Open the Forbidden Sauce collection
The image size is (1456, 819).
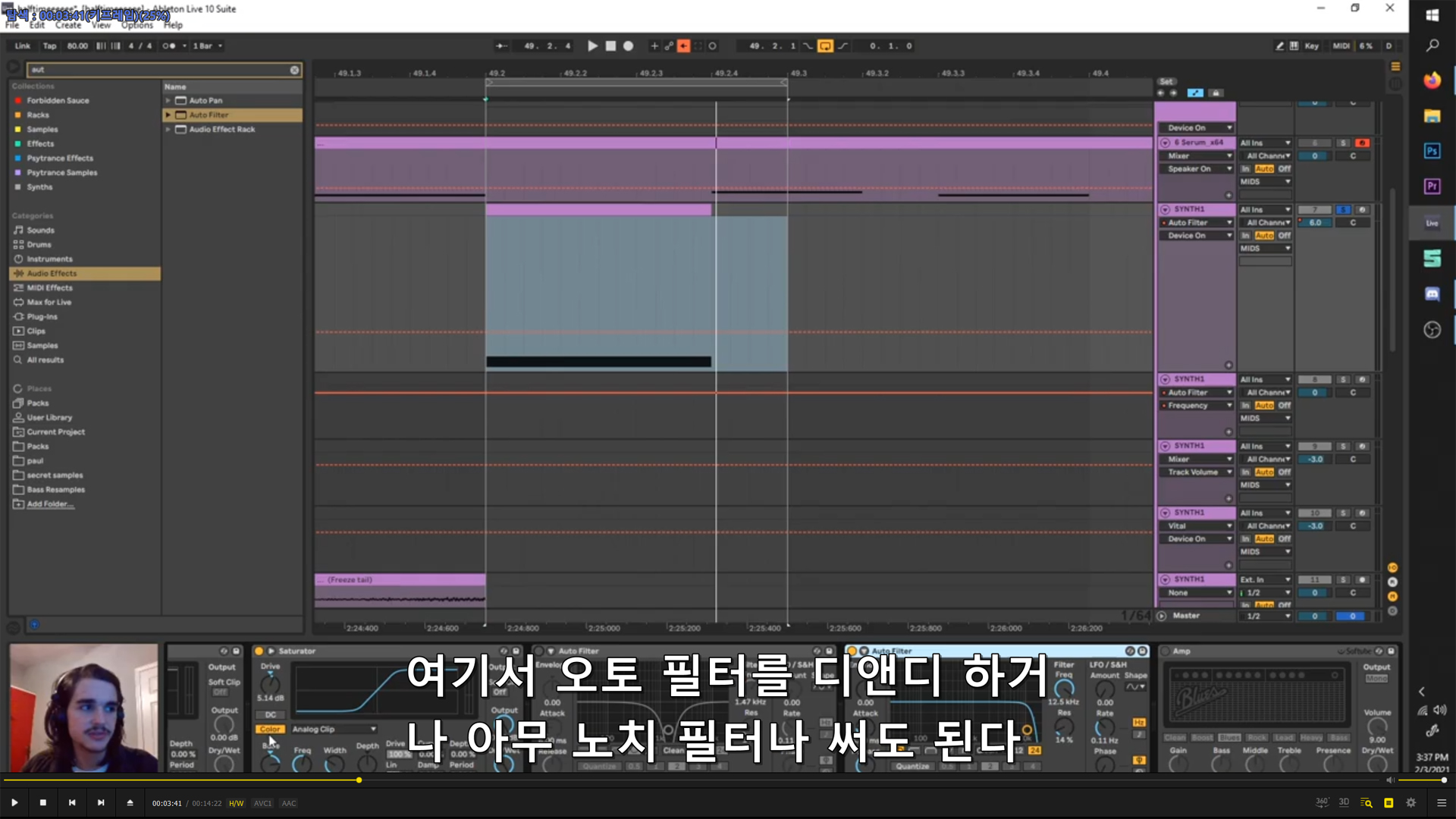(58, 101)
